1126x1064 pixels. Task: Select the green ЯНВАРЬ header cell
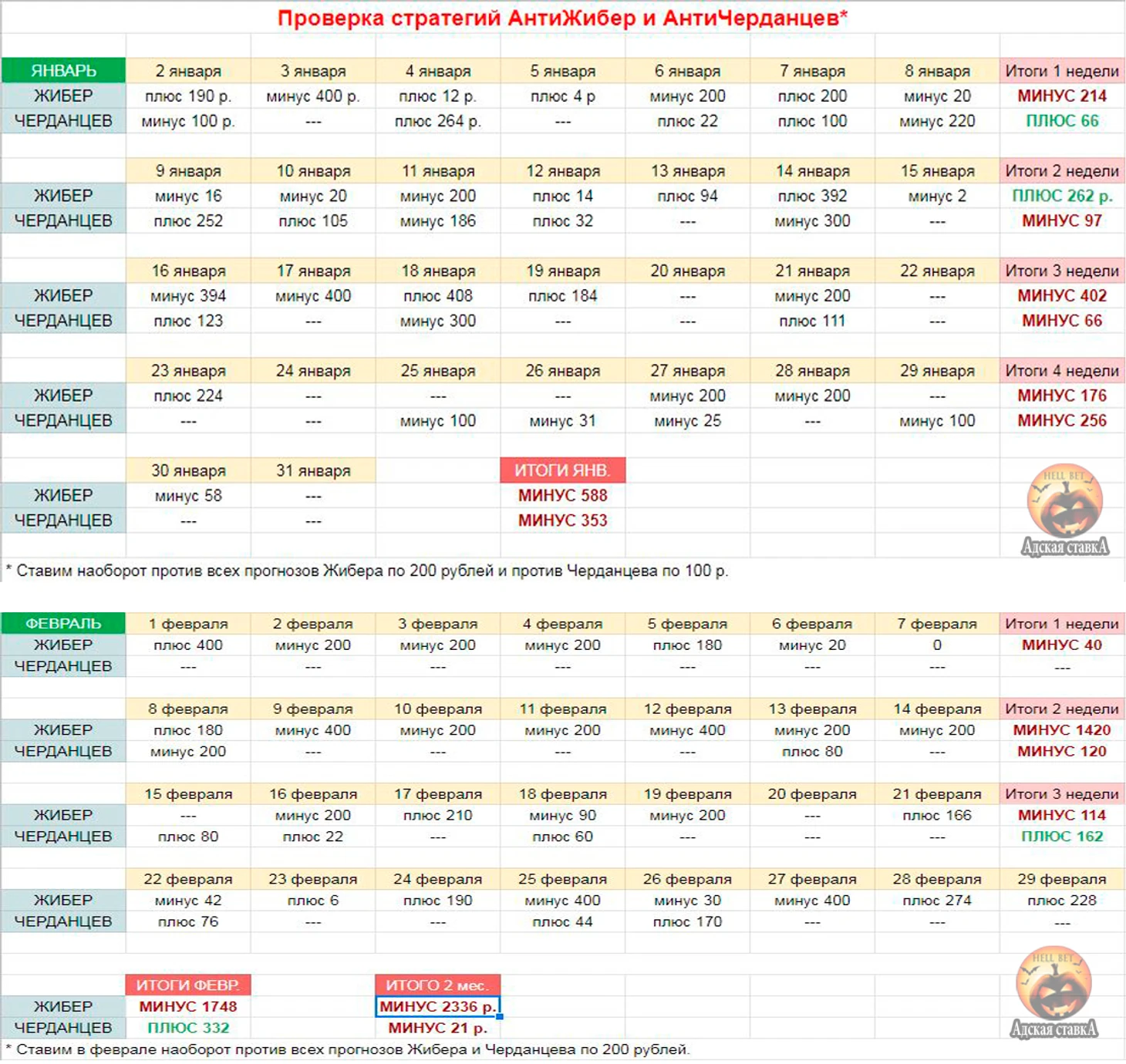coord(63,71)
